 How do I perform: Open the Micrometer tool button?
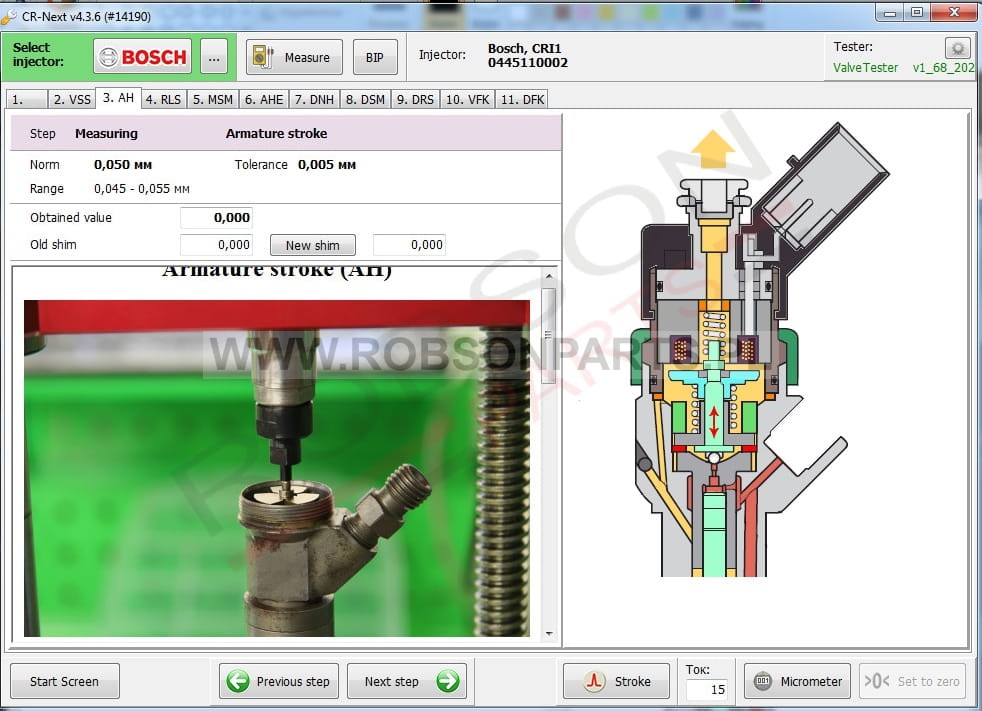click(x=797, y=681)
